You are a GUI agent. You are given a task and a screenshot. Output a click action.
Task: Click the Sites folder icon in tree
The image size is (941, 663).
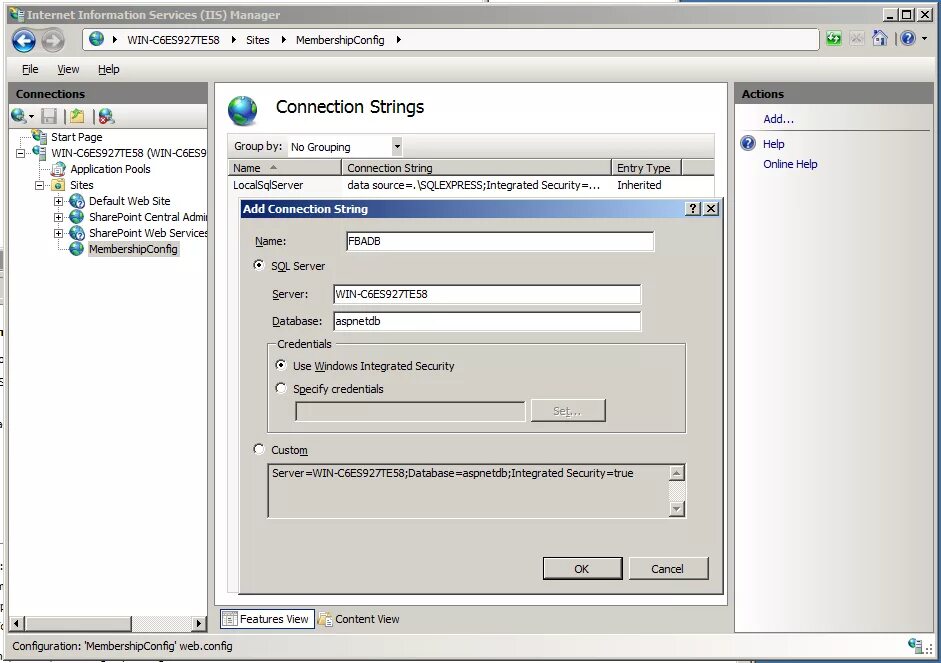tap(59, 185)
